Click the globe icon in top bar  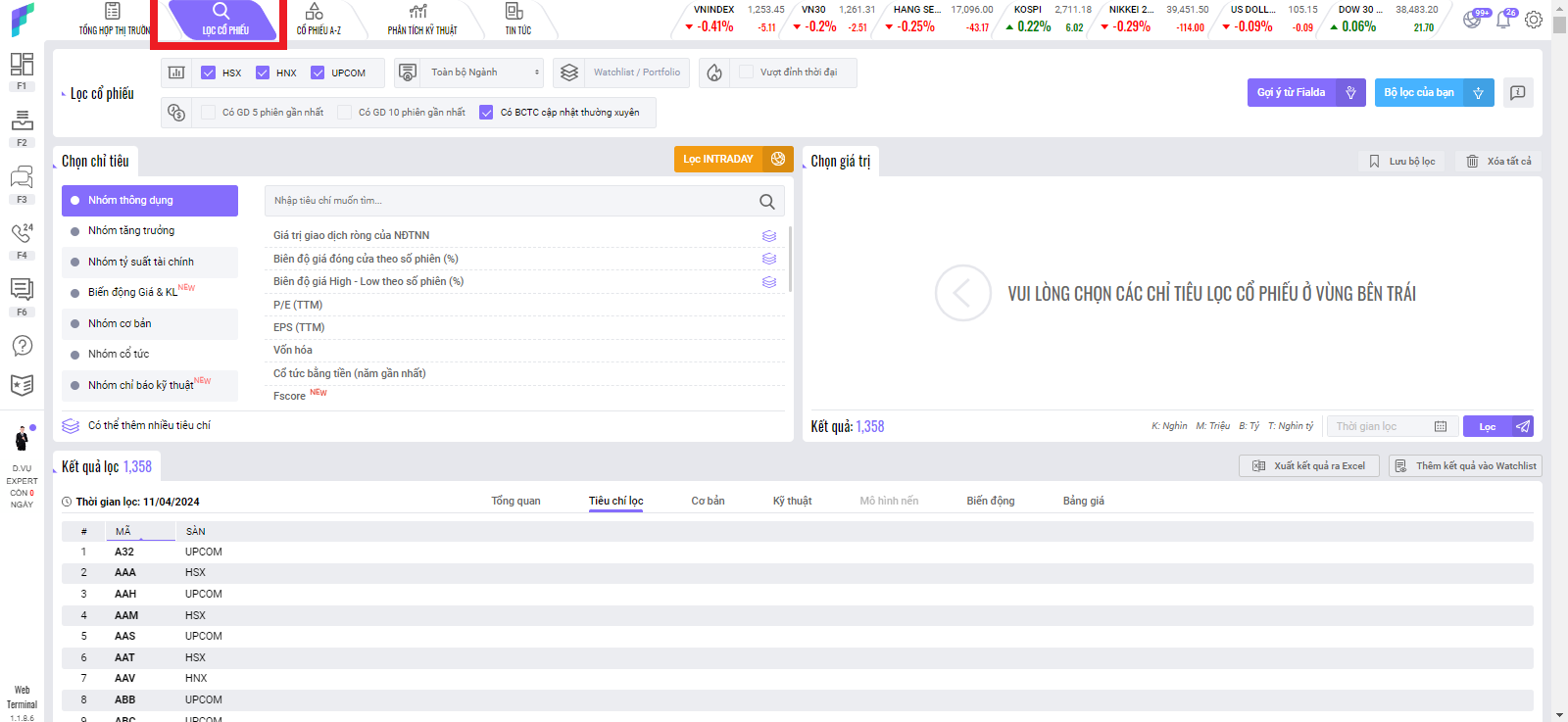[1472, 20]
